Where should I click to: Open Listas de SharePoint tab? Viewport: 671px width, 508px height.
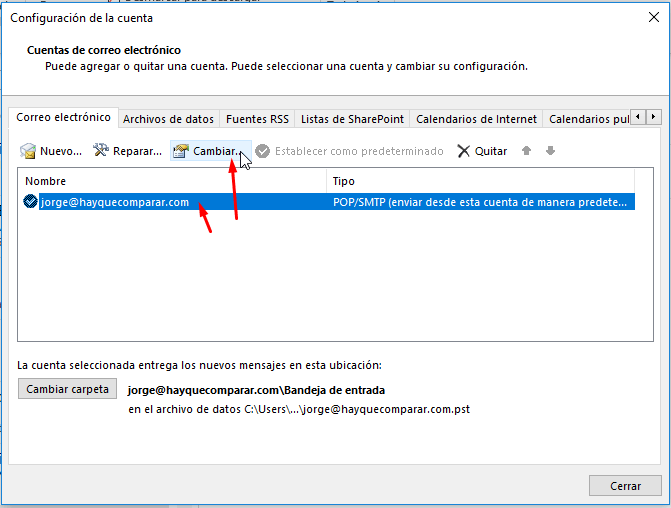[x=352, y=119]
